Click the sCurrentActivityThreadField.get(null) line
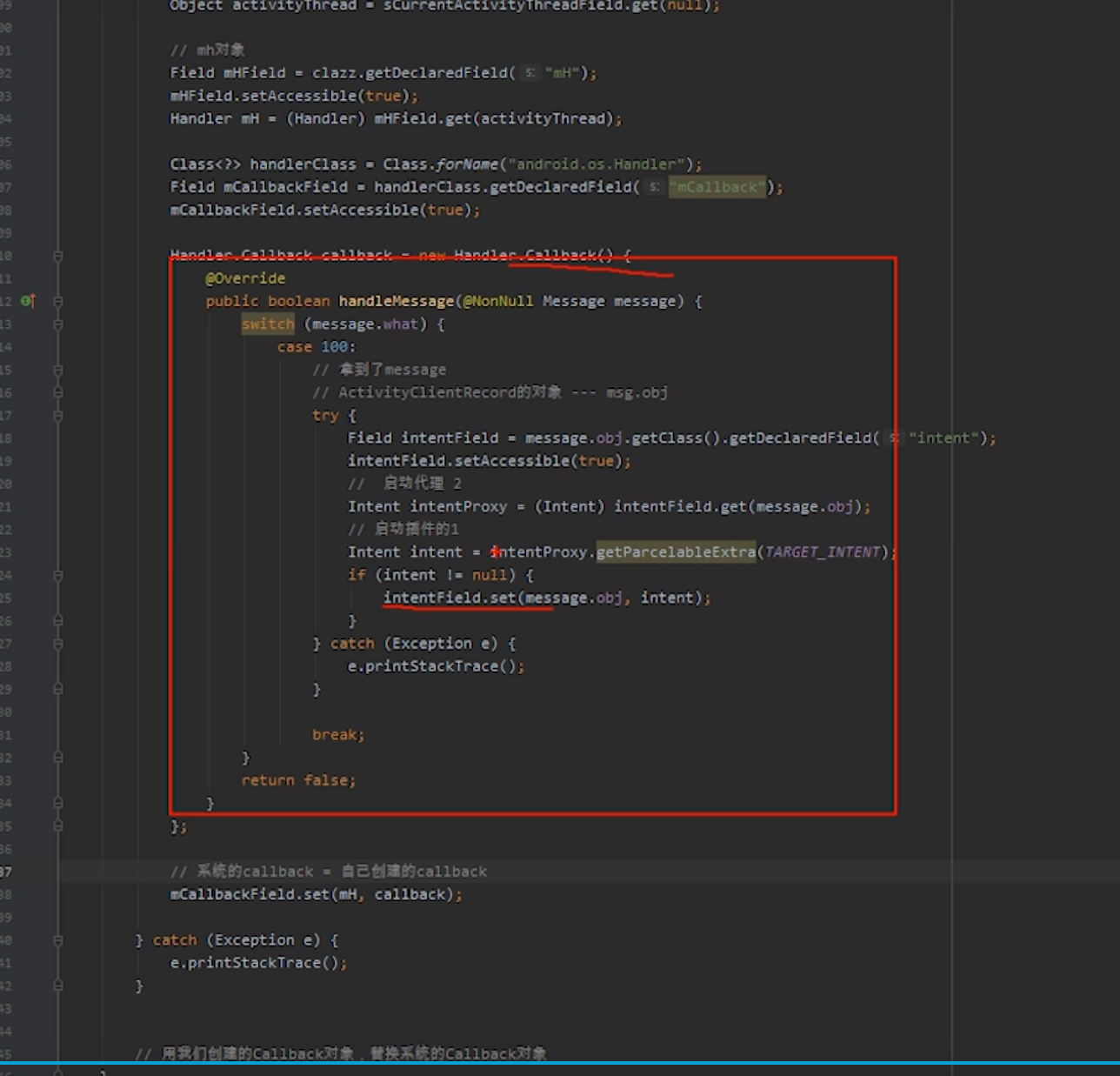This screenshot has height=1076, width=1120. tap(444, 6)
